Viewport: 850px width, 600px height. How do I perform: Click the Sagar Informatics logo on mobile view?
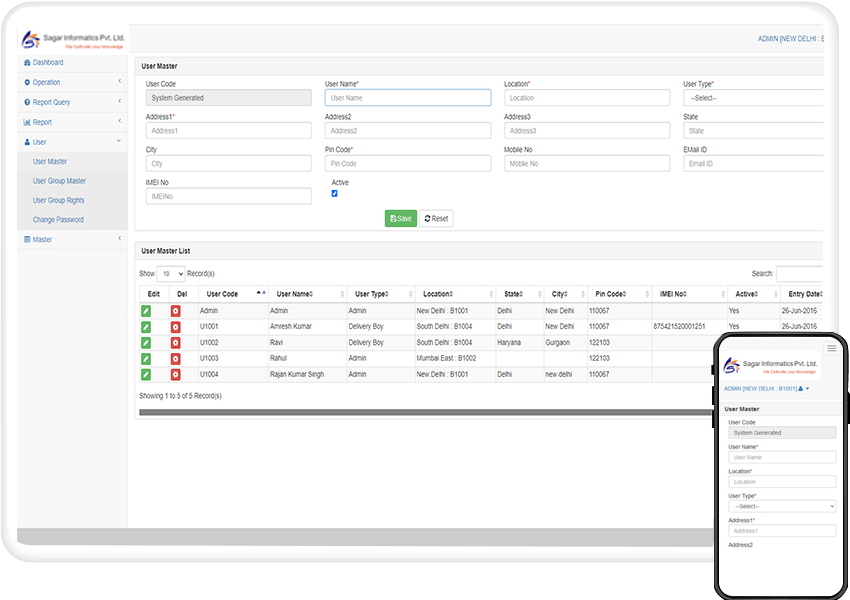[770, 366]
